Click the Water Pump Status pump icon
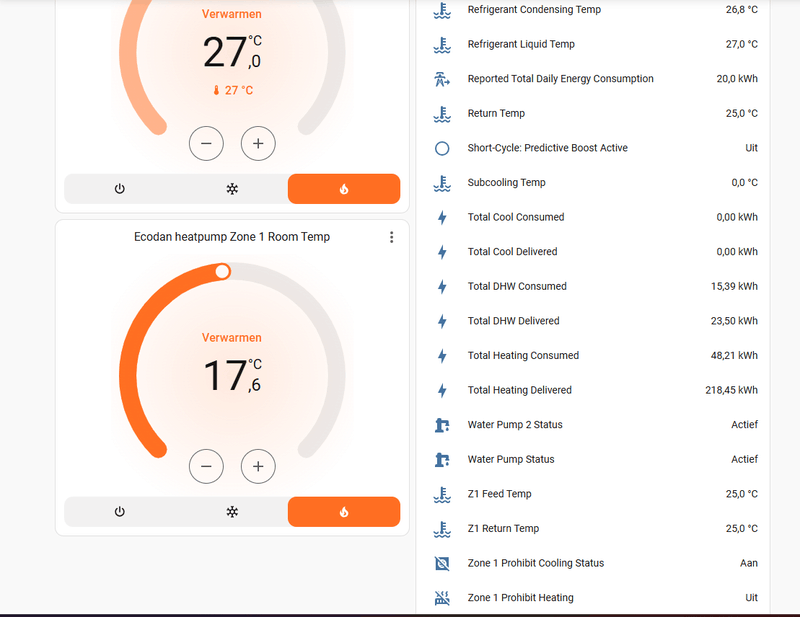The image size is (800, 617). tap(442, 459)
